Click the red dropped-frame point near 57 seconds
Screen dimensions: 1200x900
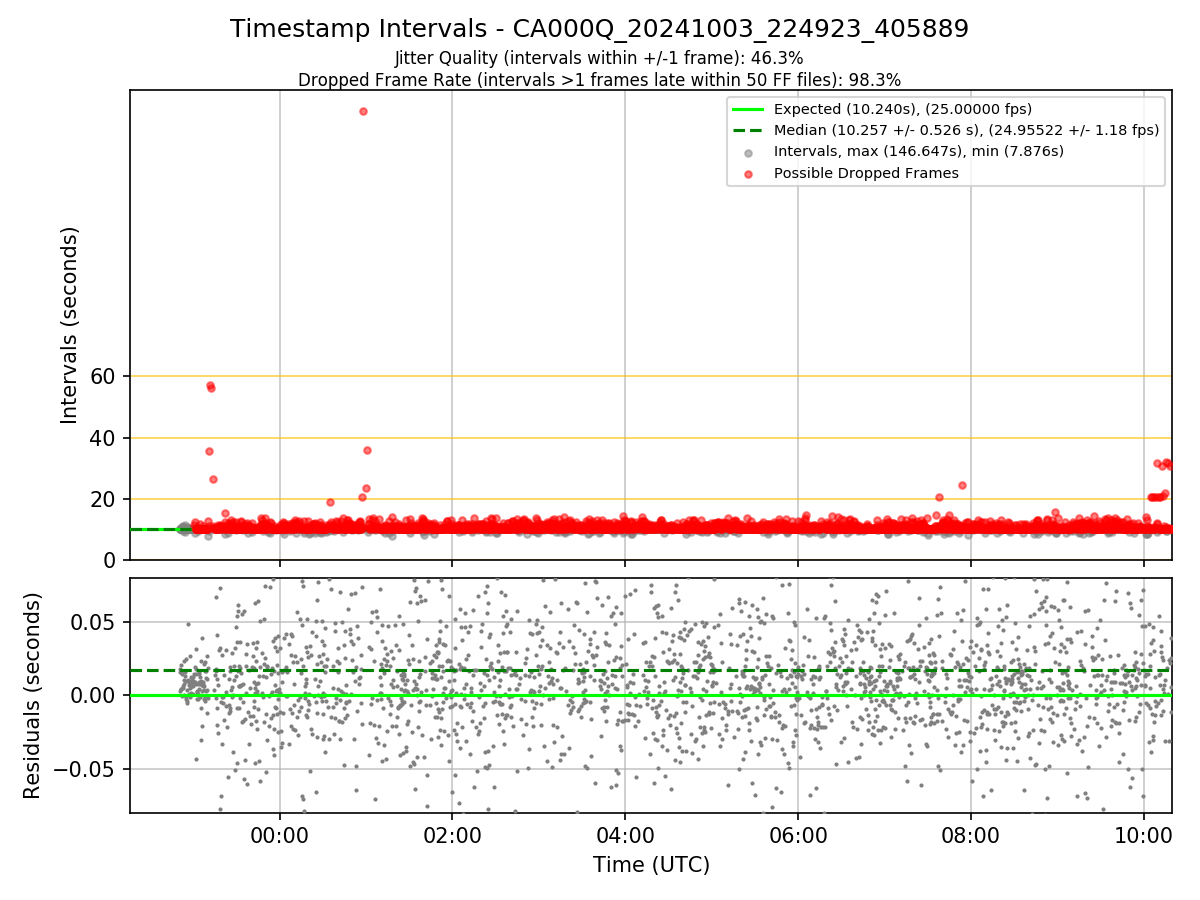pyautogui.click(x=210, y=385)
